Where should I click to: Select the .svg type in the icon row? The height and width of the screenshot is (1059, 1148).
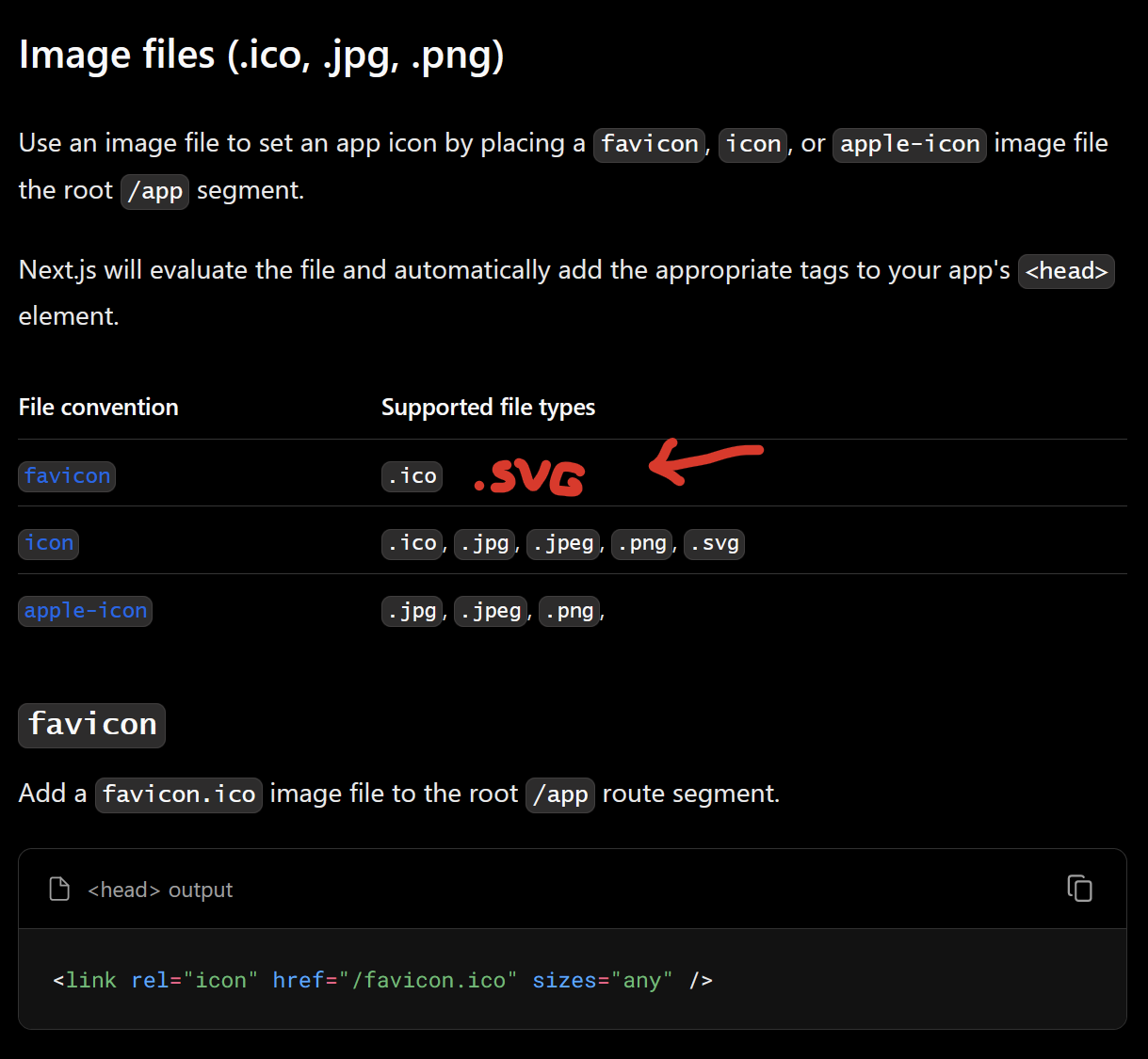(x=713, y=543)
